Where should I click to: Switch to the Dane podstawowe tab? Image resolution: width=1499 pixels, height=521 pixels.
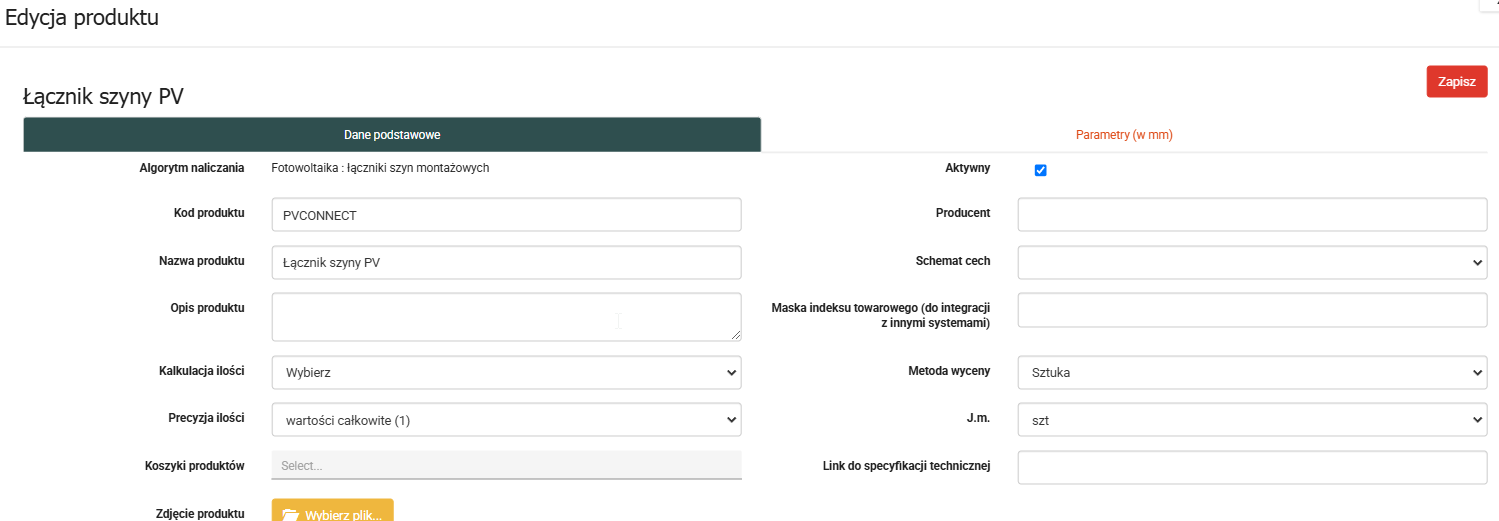(x=392, y=135)
